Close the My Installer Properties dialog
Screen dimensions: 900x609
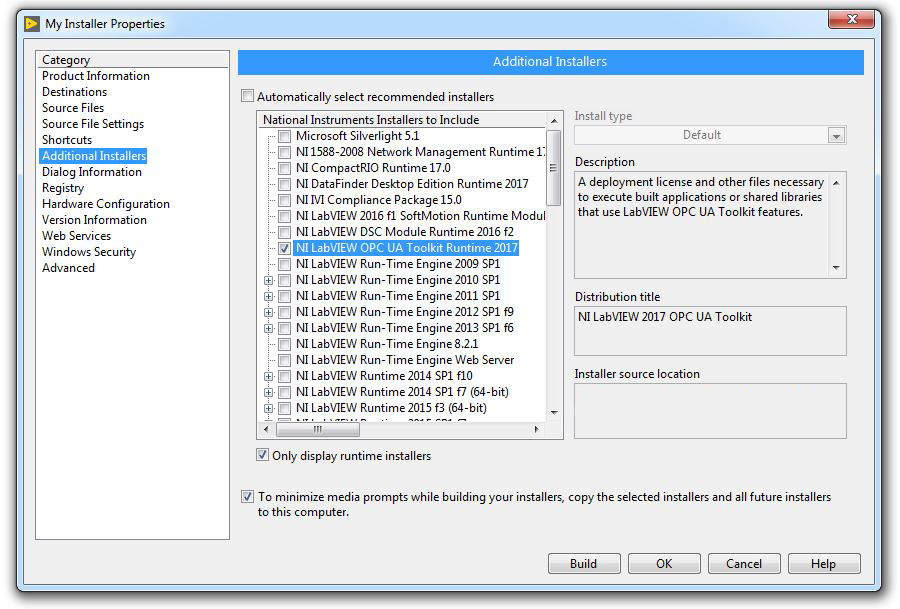coord(851,19)
